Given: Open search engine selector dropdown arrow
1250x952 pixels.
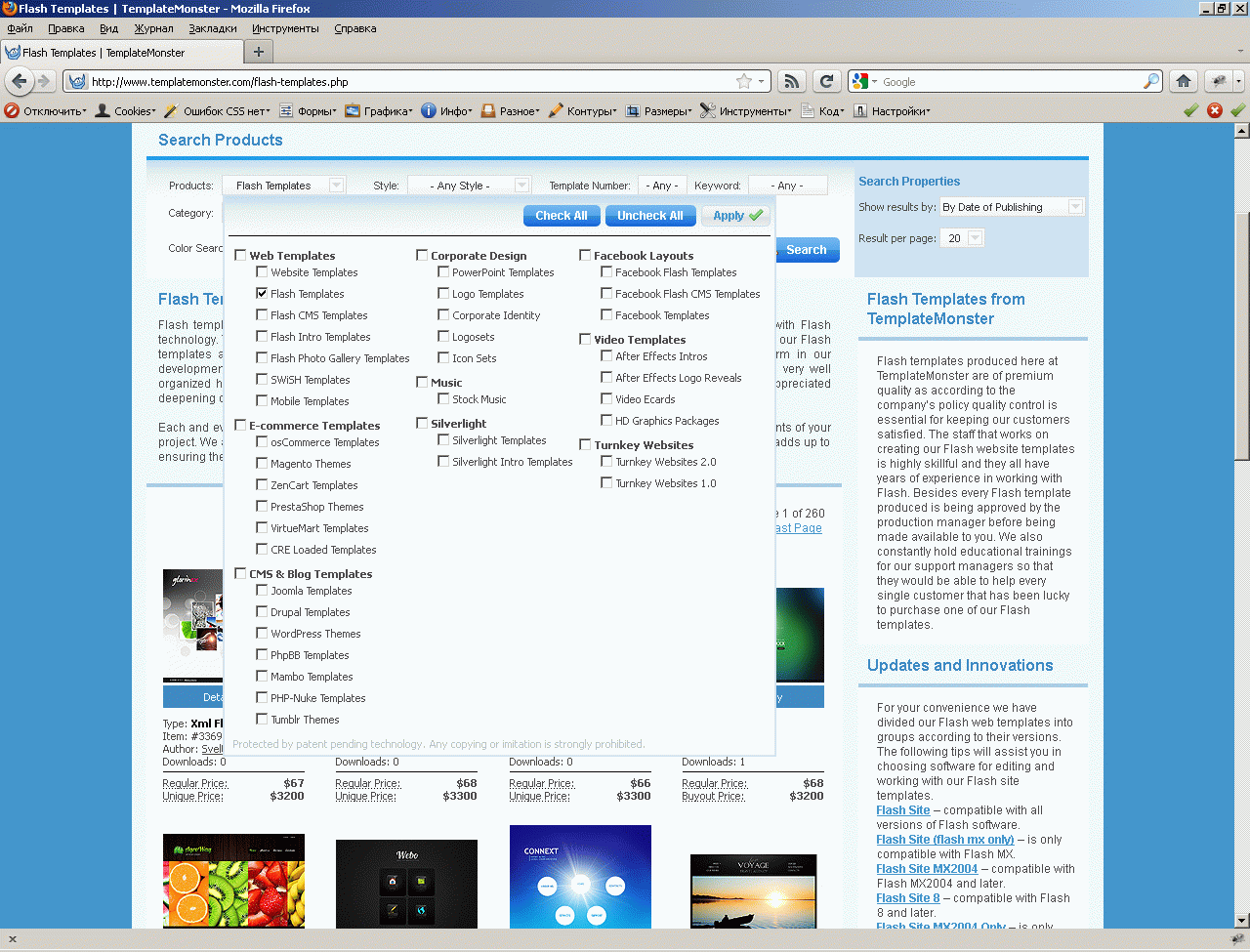Looking at the screenshot, I should click(874, 82).
